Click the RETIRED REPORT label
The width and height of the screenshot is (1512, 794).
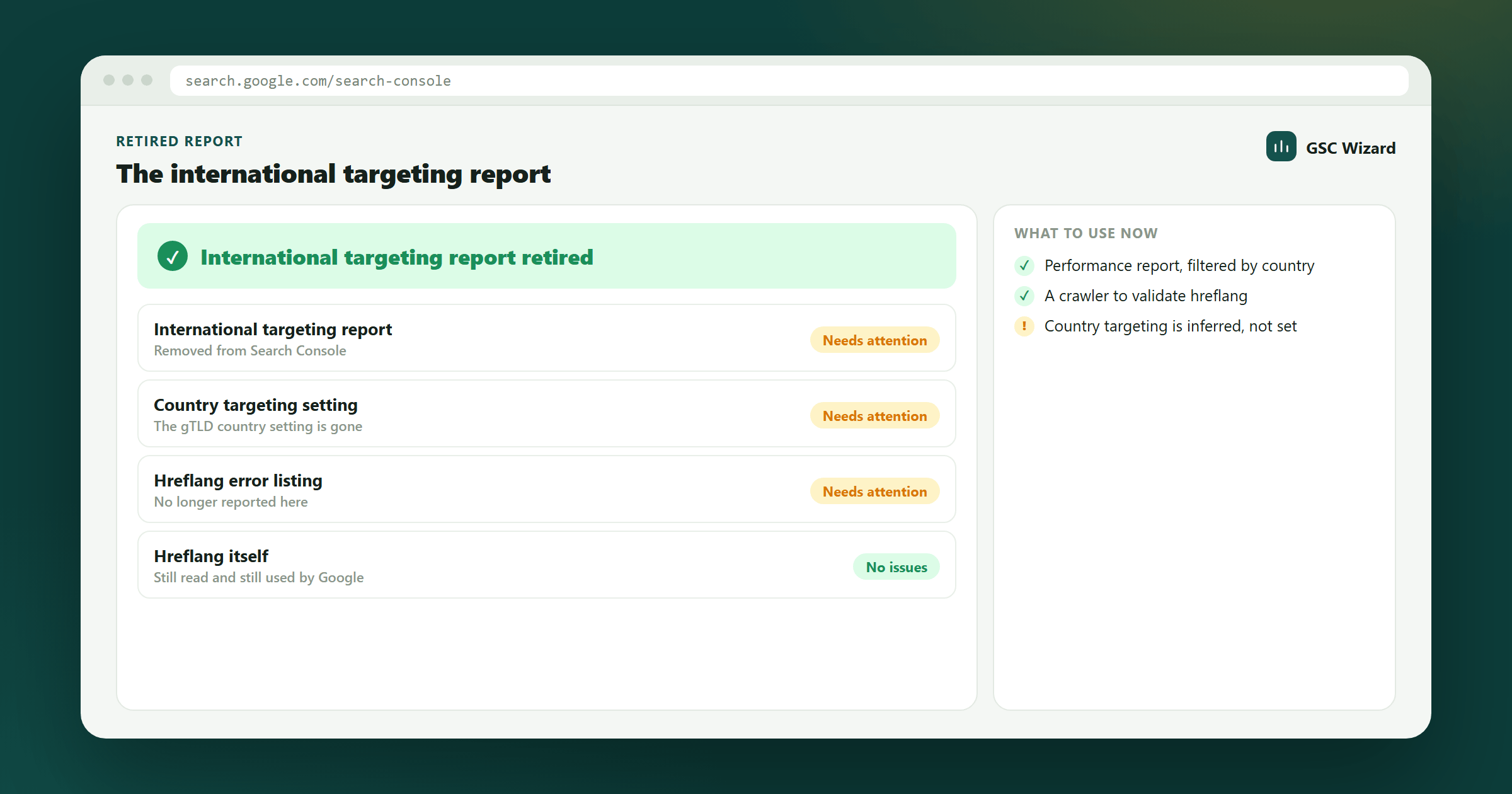180,141
